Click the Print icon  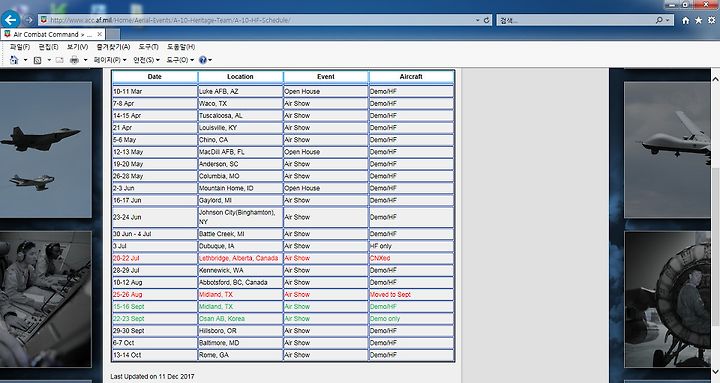click(x=74, y=60)
